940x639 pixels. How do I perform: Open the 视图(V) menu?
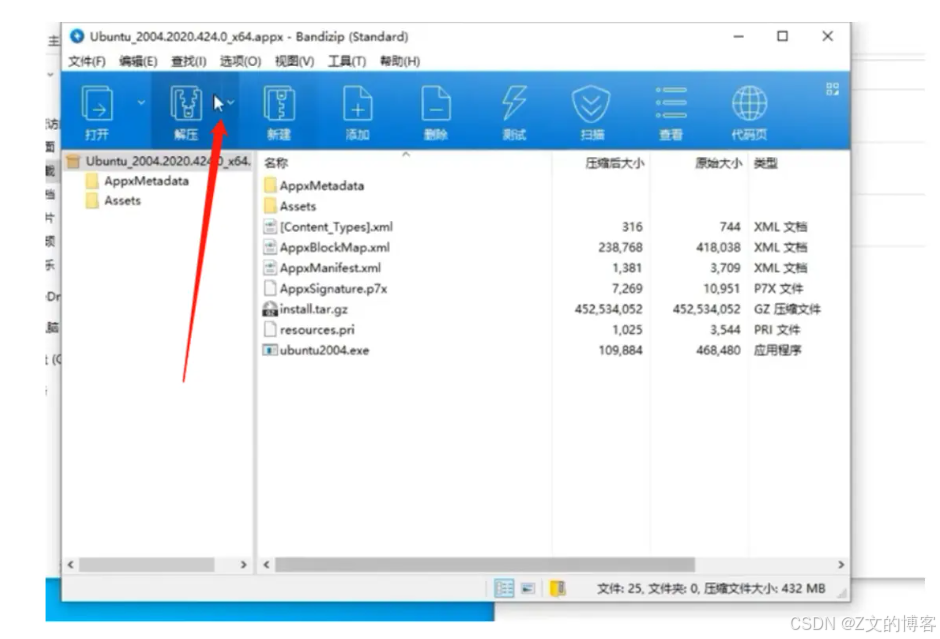click(x=294, y=61)
